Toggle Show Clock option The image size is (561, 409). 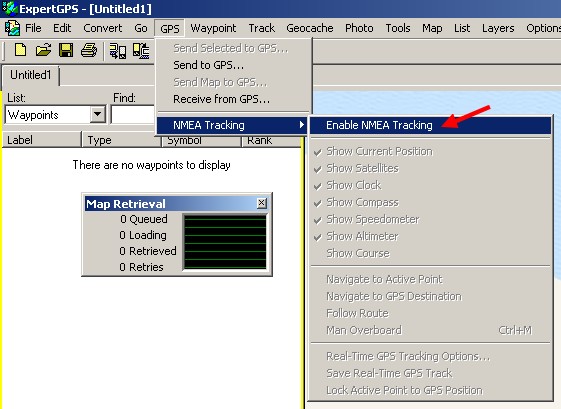pyautogui.click(x=430, y=185)
